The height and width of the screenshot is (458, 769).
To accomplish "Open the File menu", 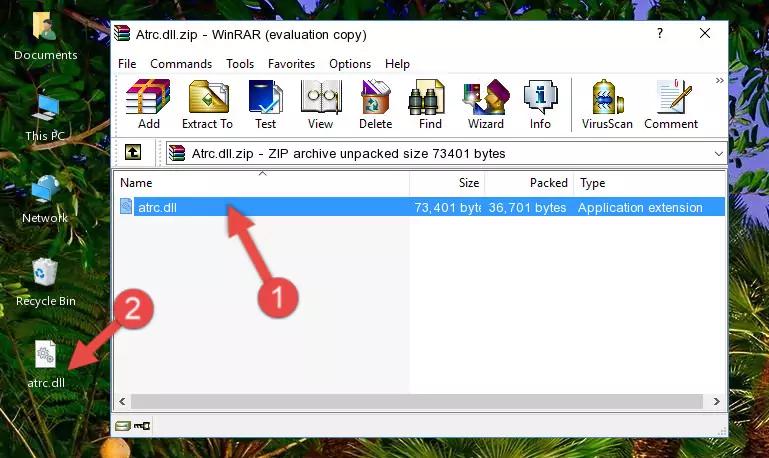I will click(x=127, y=64).
